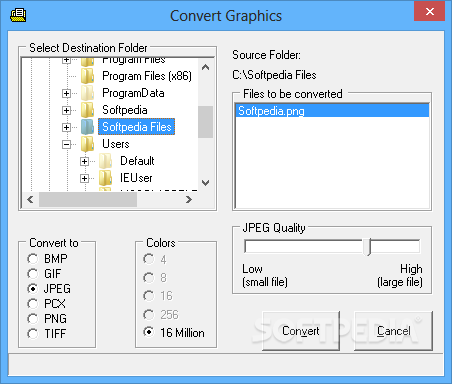Select the Default folder label

click(x=137, y=161)
